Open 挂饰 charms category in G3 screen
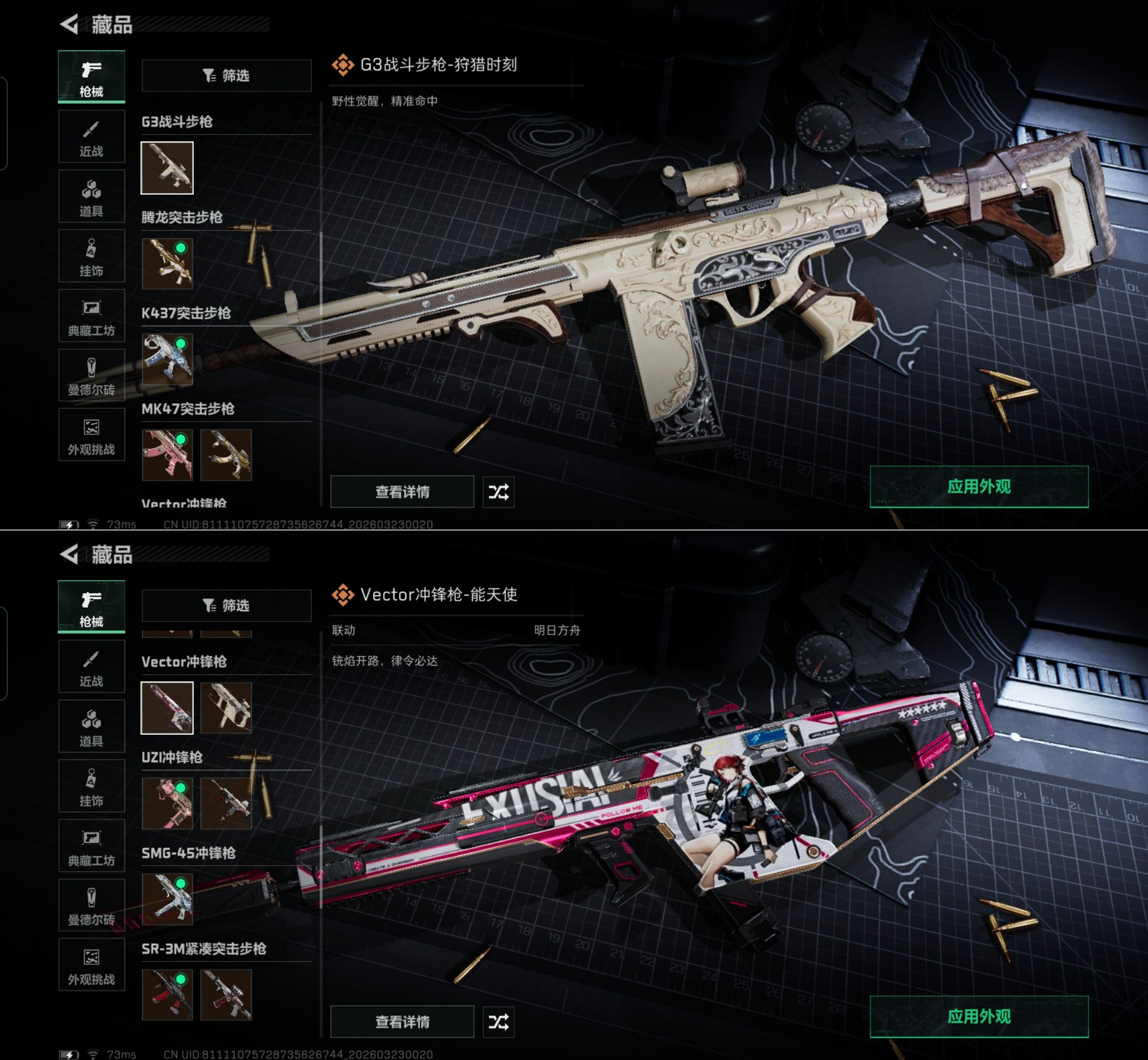 [x=91, y=256]
